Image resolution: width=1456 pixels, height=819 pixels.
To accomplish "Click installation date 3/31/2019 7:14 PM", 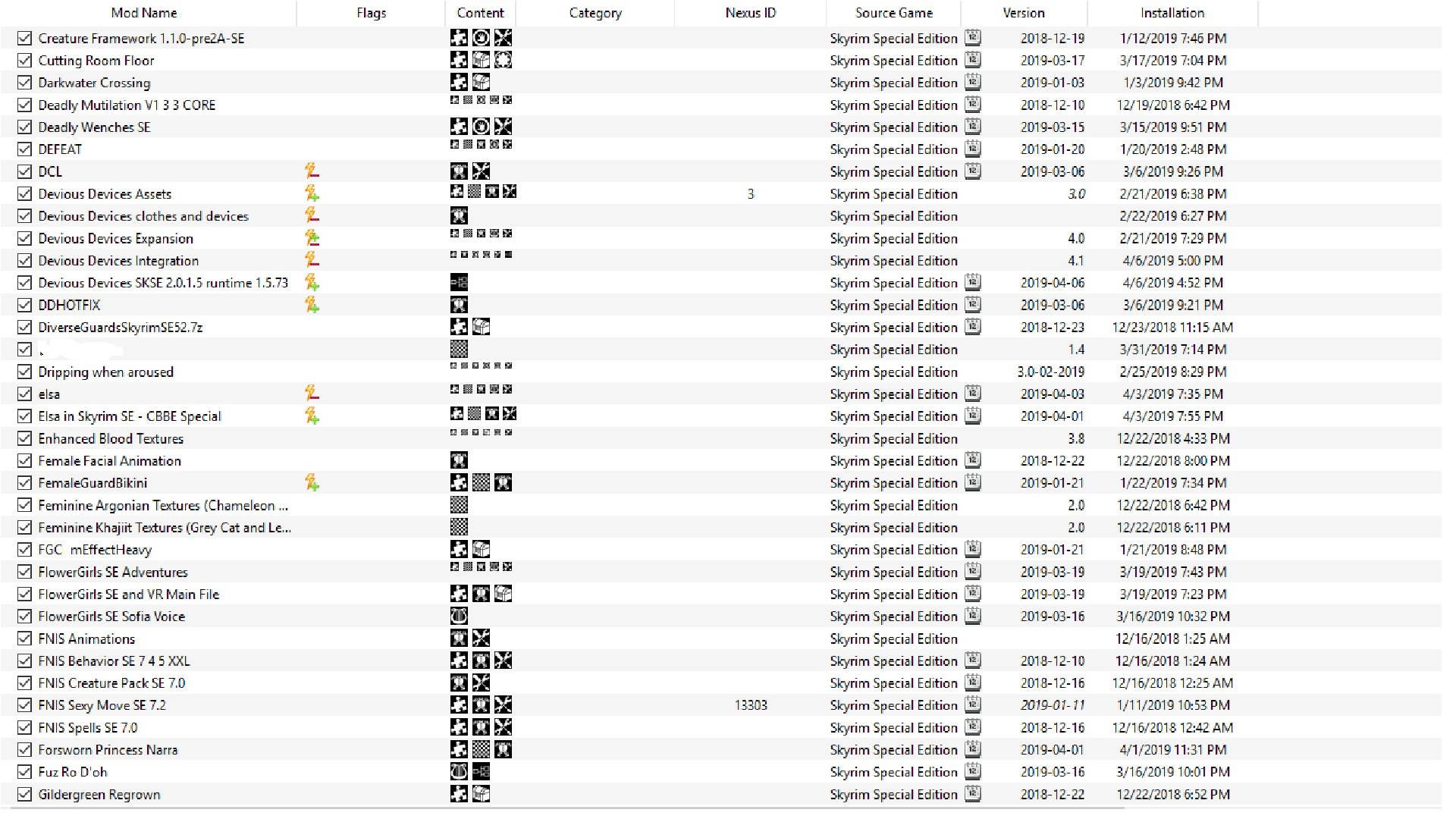I will [1172, 350].
